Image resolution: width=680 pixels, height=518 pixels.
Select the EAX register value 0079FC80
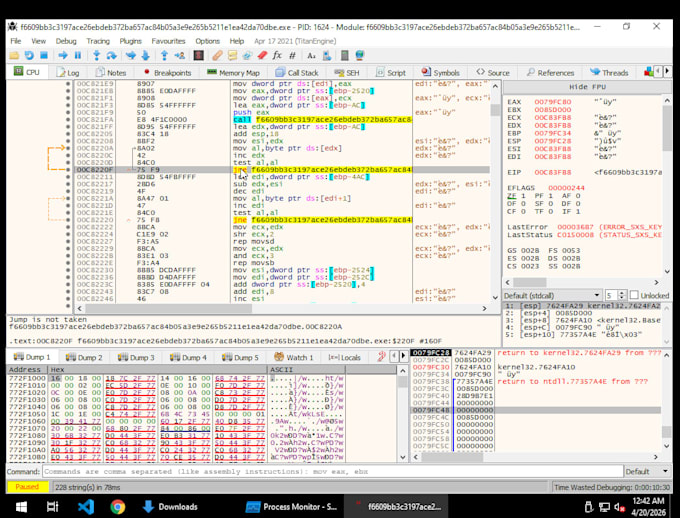552,102
